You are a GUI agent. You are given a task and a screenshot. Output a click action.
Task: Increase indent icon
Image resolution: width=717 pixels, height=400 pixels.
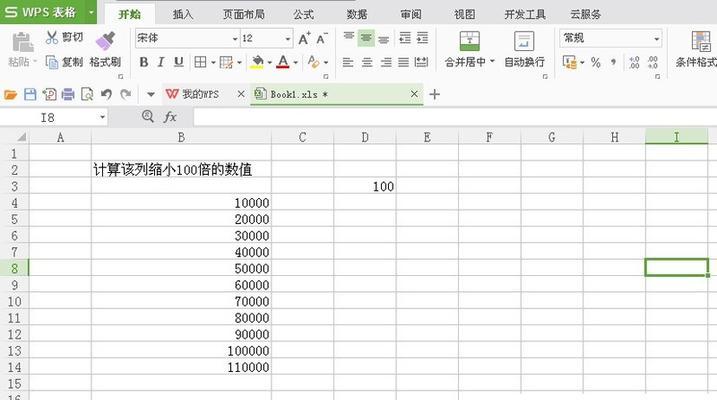click(x=423, y=38)
